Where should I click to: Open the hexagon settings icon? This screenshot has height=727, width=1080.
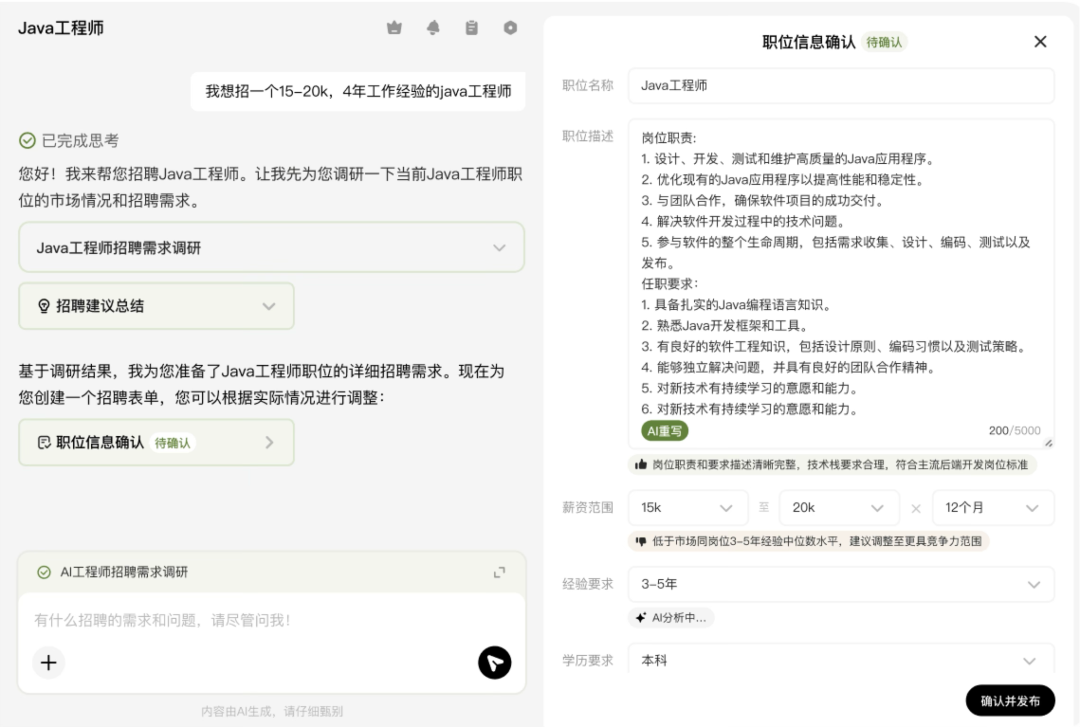click(x=510, y=28)
